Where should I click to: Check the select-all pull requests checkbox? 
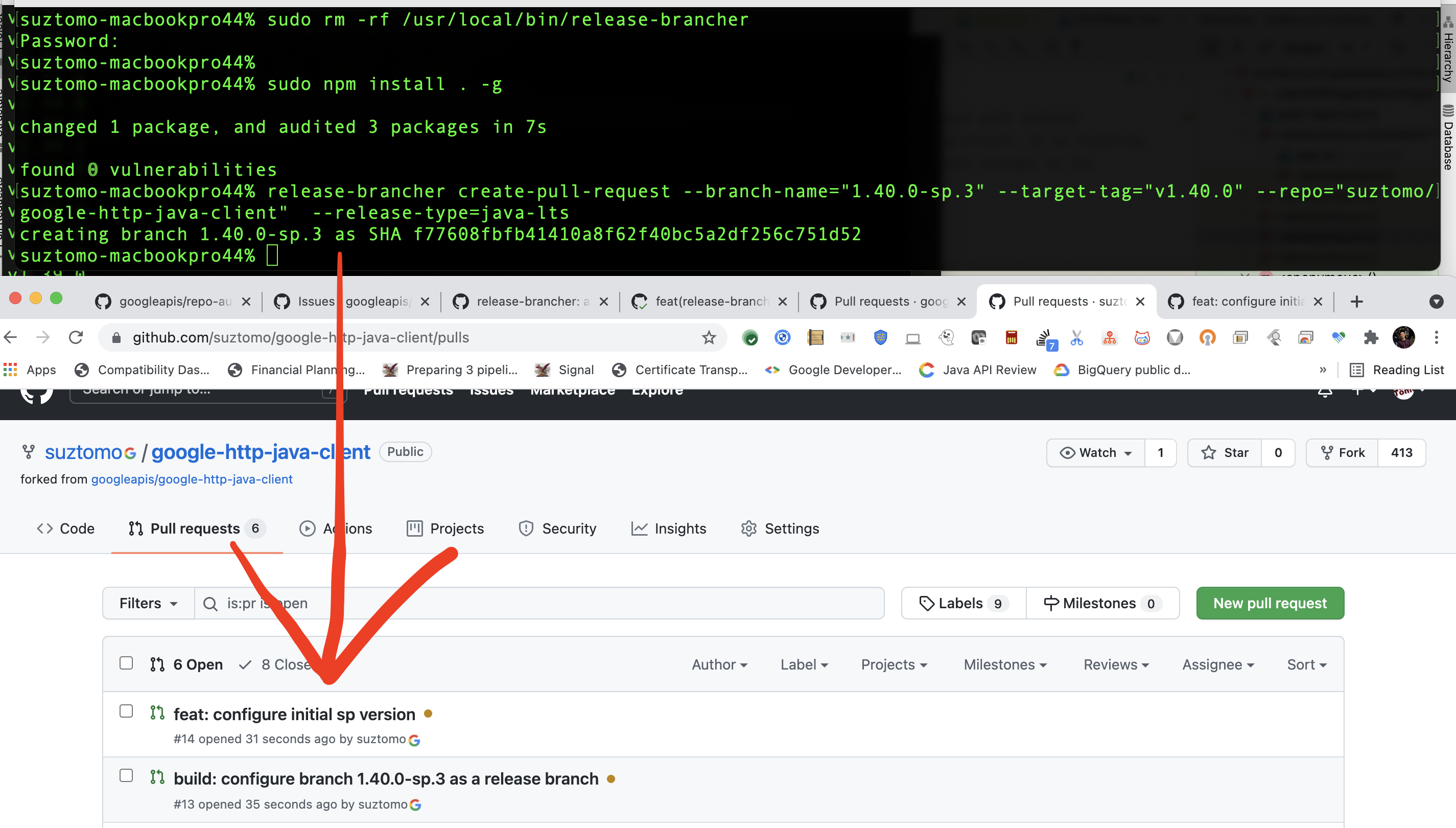click(126, 663)
